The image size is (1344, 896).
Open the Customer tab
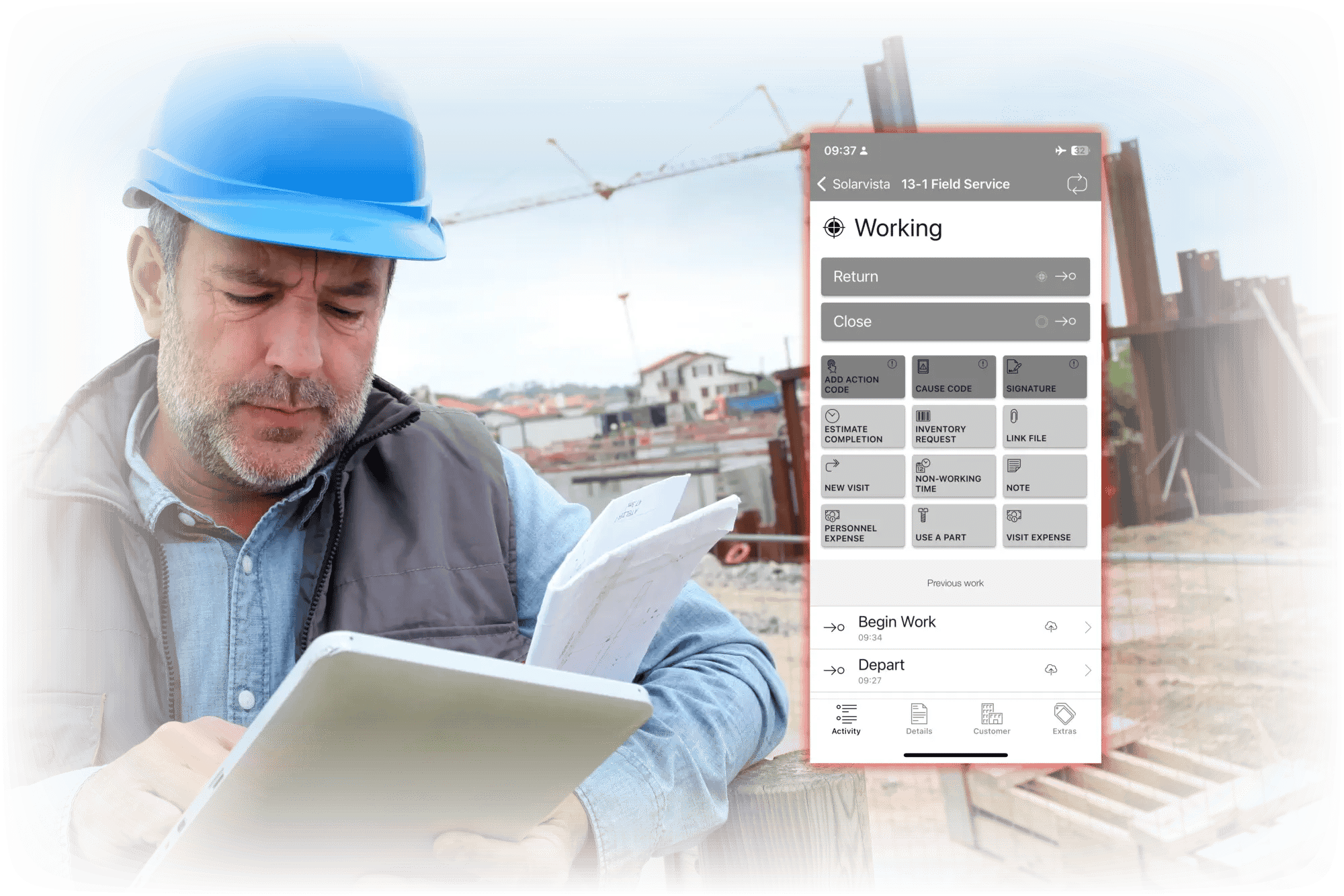(991, 720)
